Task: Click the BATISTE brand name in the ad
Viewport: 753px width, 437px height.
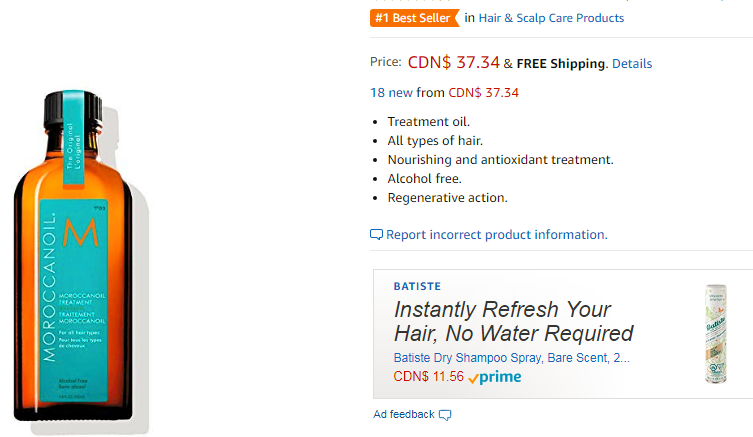Action: (417, 286)
